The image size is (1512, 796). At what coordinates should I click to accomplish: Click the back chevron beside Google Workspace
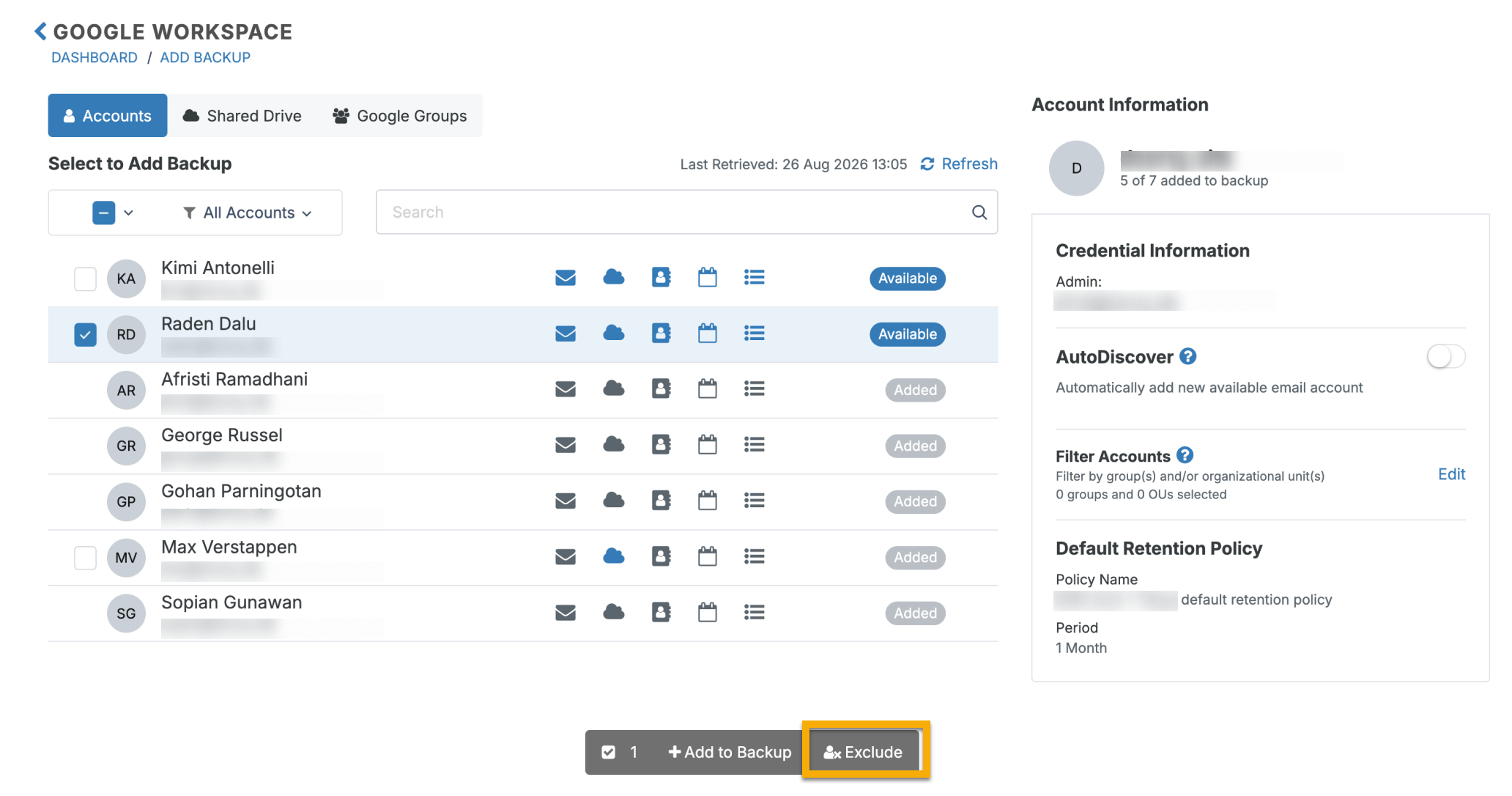pos(41,32)
